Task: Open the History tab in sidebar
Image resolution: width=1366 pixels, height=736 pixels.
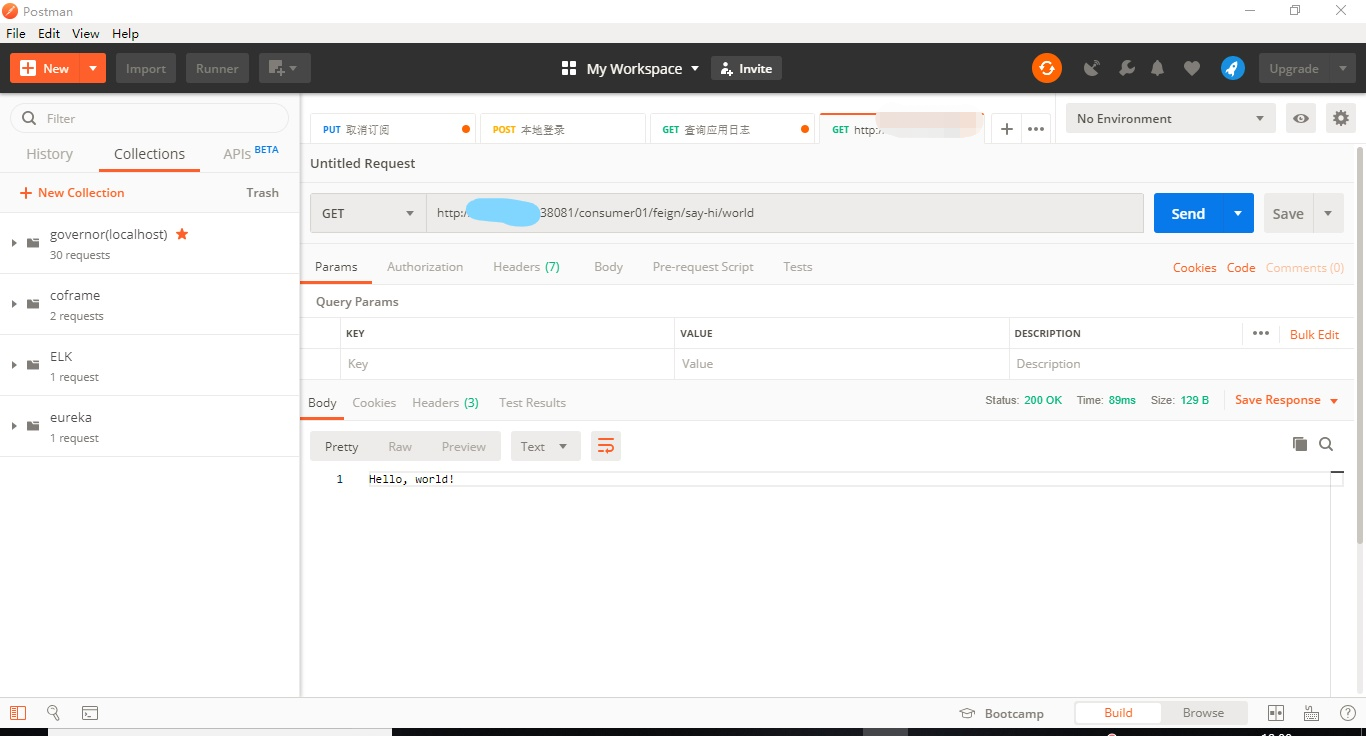Action: tap(49, 154)
